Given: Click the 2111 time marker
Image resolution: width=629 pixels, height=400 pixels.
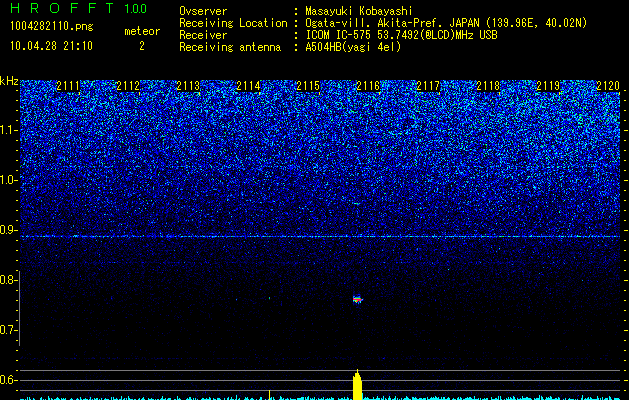Looking at the screenshot, I should [68, 86].
